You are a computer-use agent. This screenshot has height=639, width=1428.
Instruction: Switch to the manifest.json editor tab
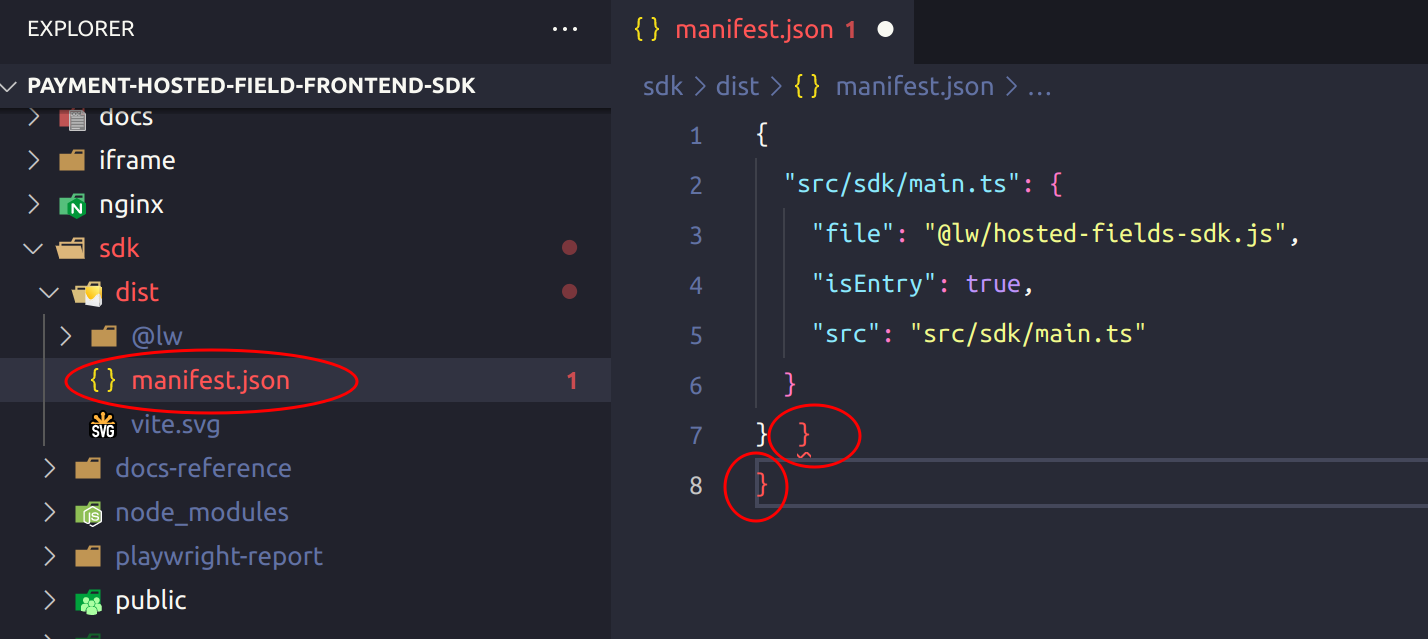pos(762,30)
